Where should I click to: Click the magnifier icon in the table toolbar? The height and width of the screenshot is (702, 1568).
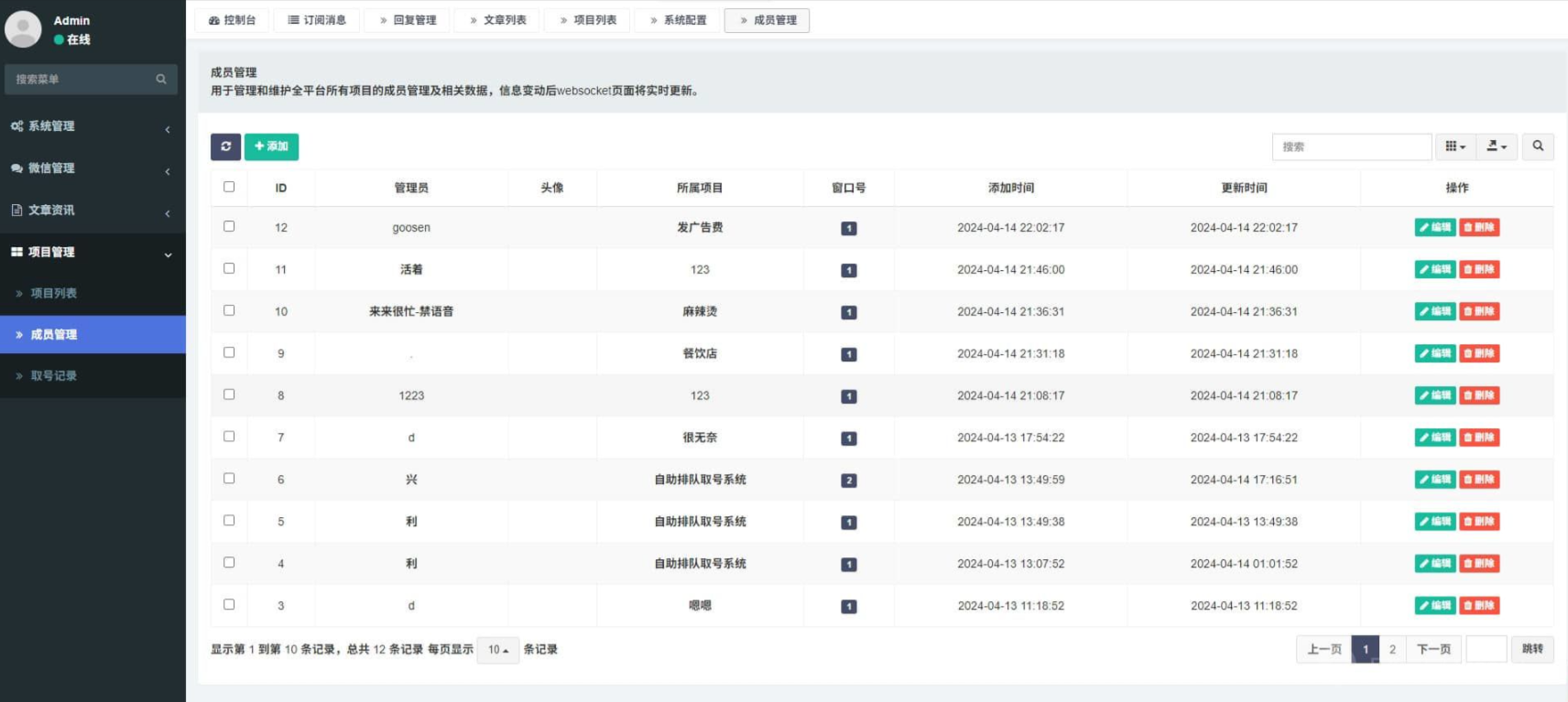click(x=1538, y=146)
